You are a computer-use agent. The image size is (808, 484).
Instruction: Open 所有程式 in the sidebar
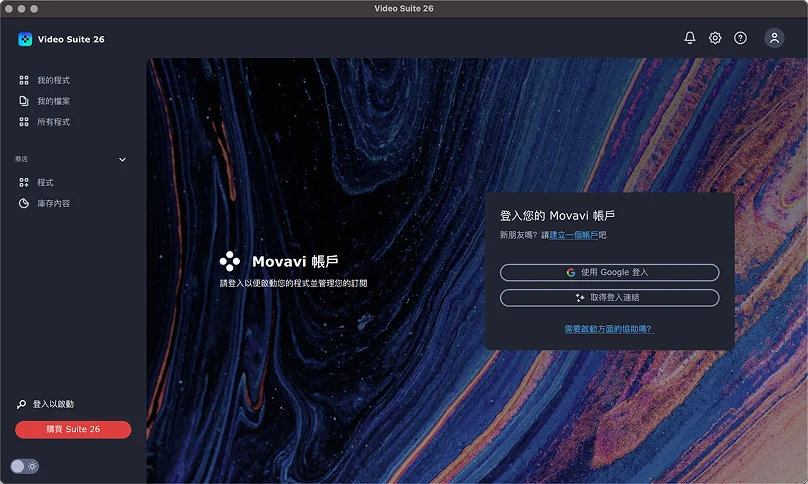pyautogui.click(x=53, y=122)
